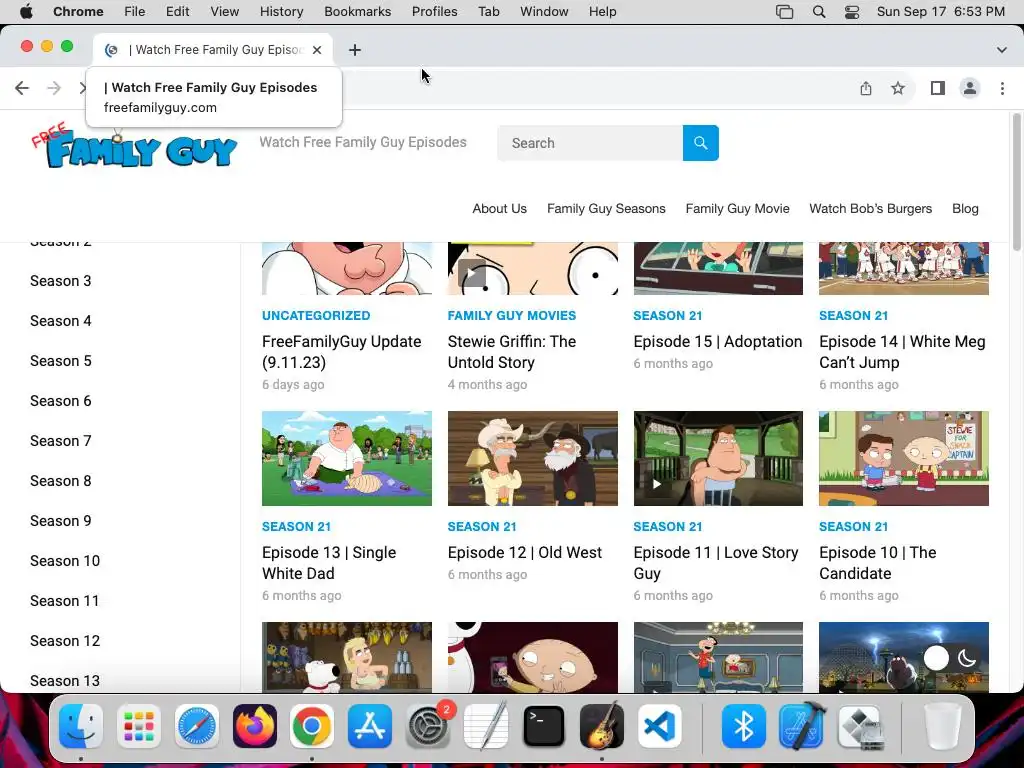Click the About Us nav link
The height and width of the screenshot is (768, 1024).
click(x=500, y=209)
